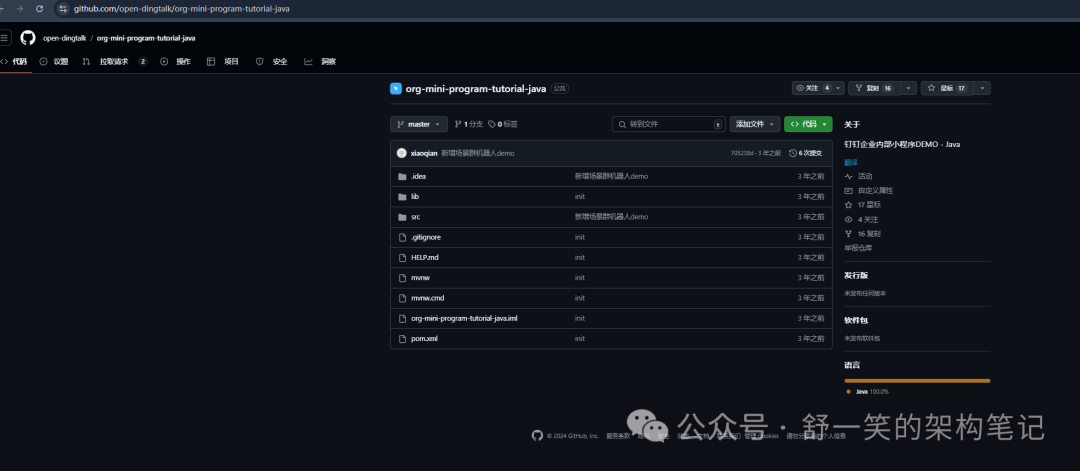This screenshot has height=471, width=1080.
Task: Open the hamburger navigation menu
Action: tap(4, 38)
